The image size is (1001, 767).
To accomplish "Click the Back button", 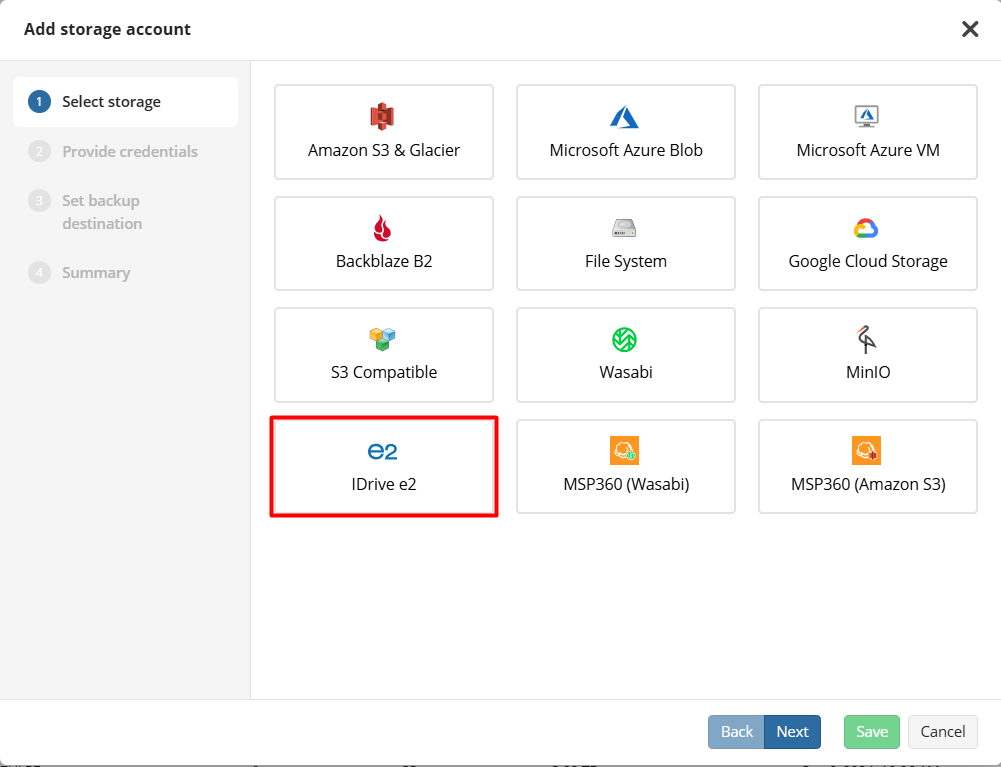I will (736, 732).
